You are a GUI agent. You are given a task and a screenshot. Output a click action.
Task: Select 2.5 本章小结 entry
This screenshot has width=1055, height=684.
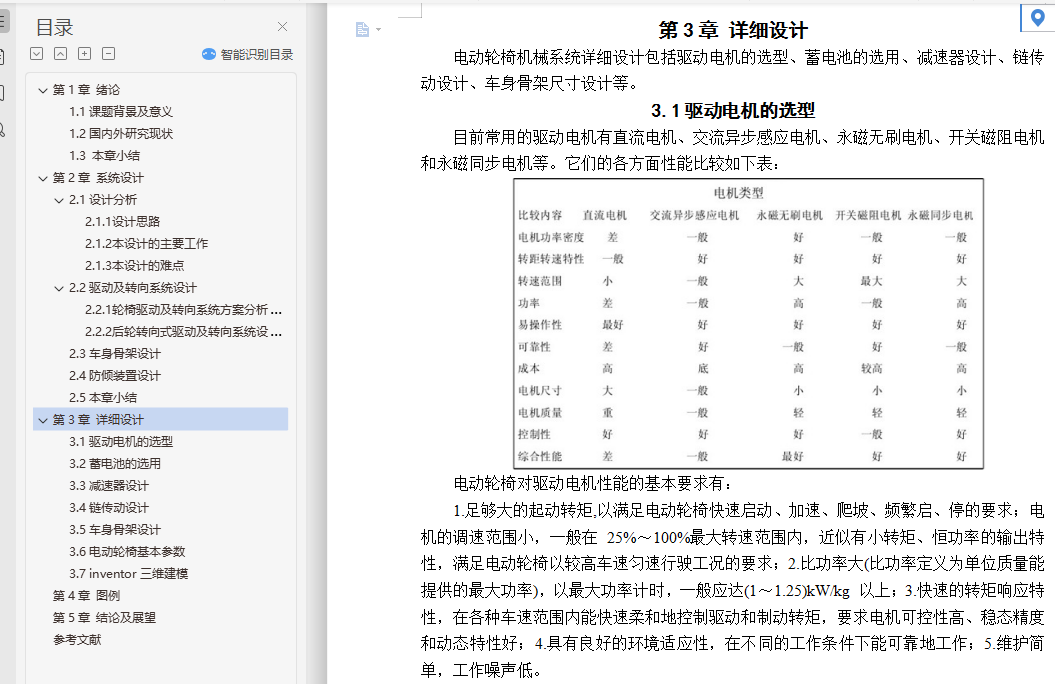(x=103, y=398)
